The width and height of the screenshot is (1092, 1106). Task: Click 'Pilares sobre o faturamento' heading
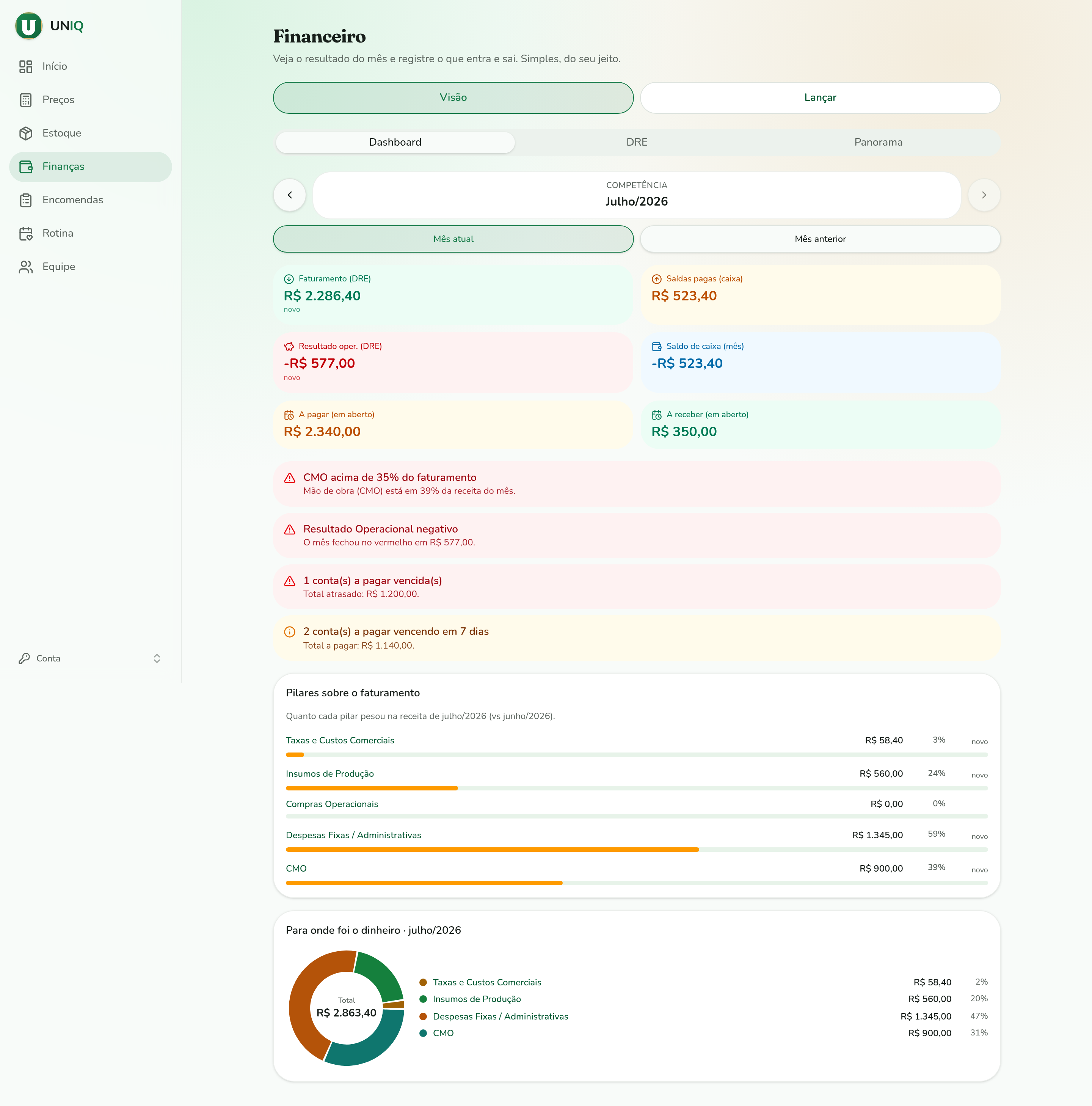click(353, 693)
